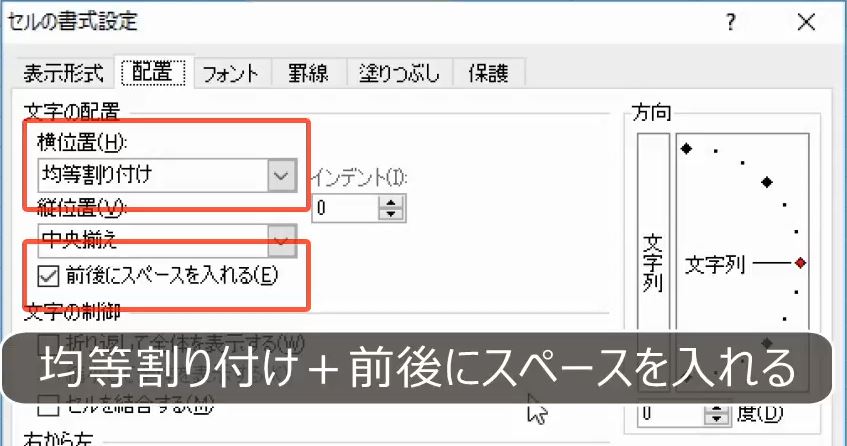Open the フォント tab

click(x=231, y=73)
